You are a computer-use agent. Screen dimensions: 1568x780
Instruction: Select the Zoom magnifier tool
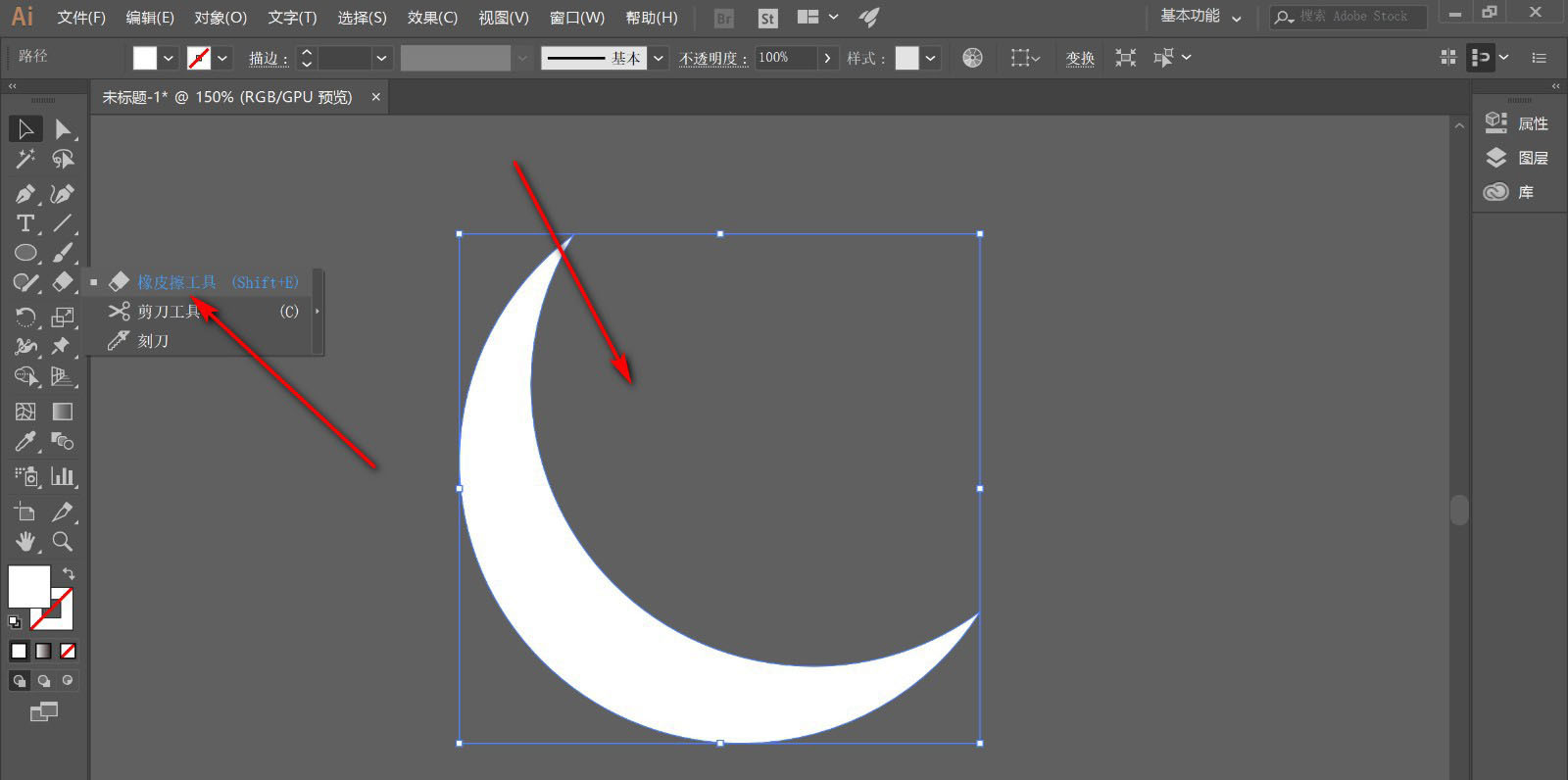pyautogui.click(x=62, y=541)
